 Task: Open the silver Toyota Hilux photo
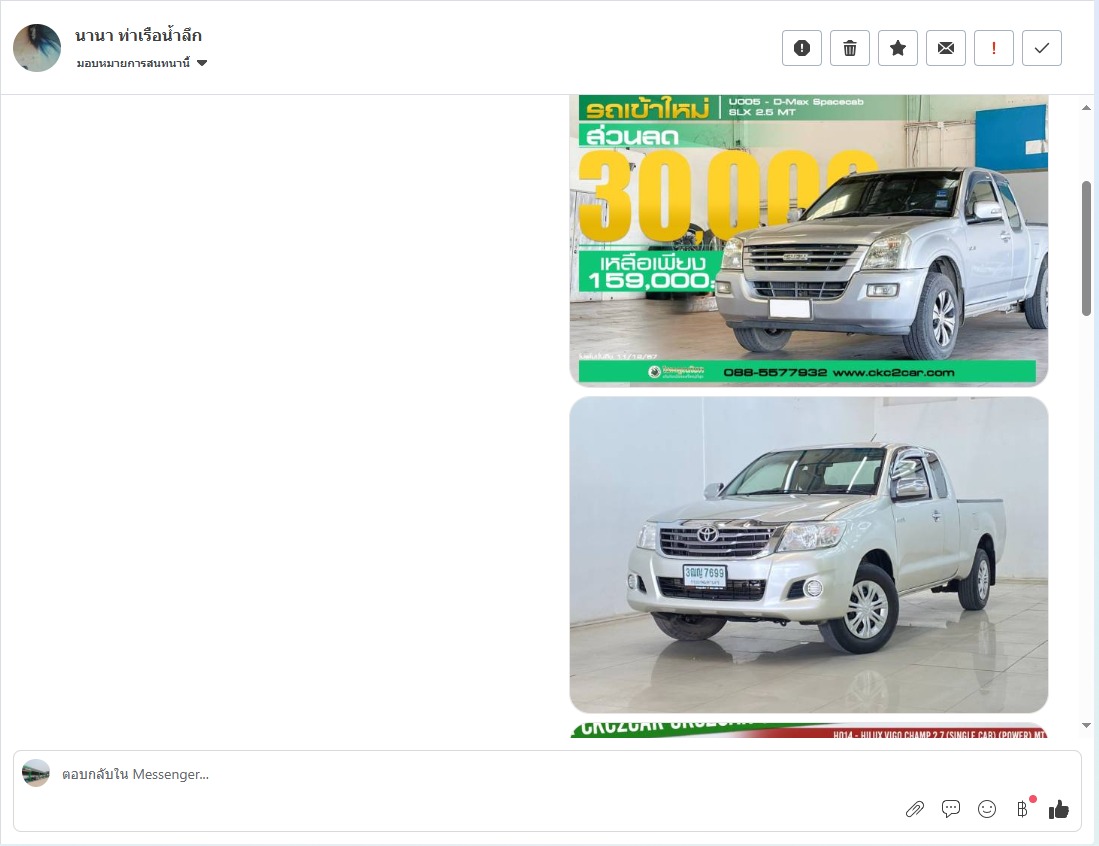click(809, 554)
